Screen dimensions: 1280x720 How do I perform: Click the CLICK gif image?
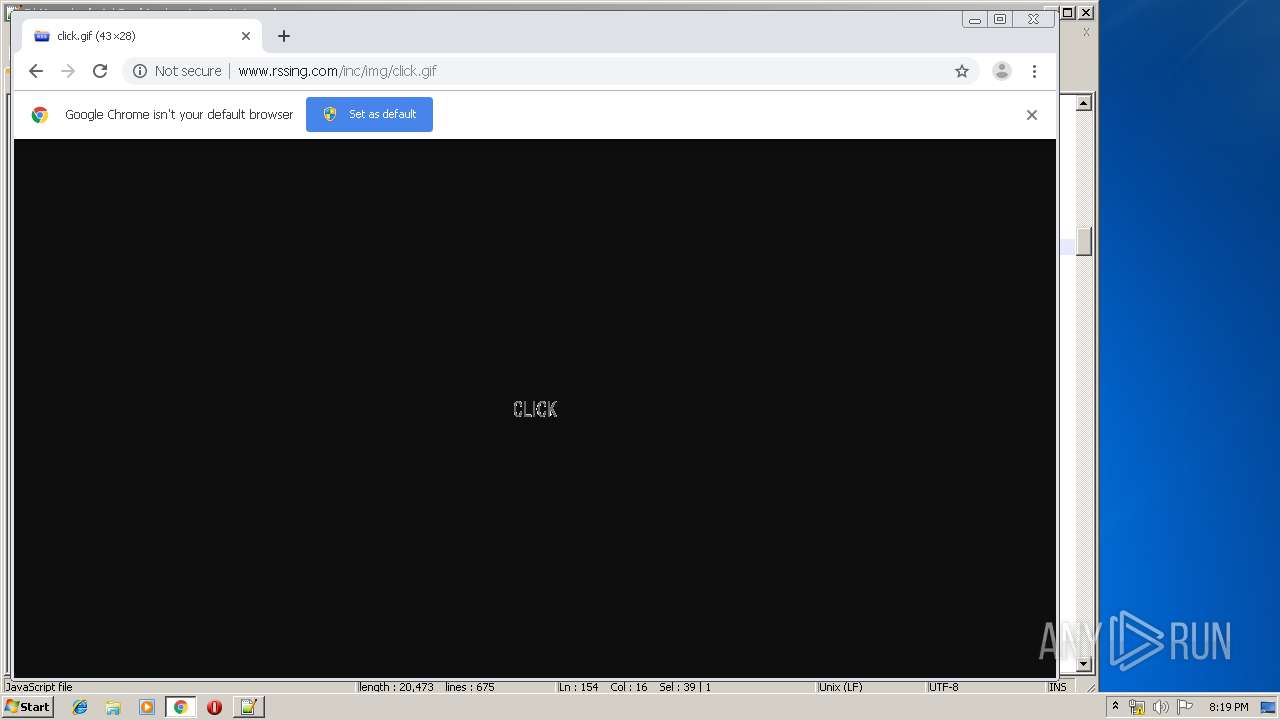(x=535, y=409)
